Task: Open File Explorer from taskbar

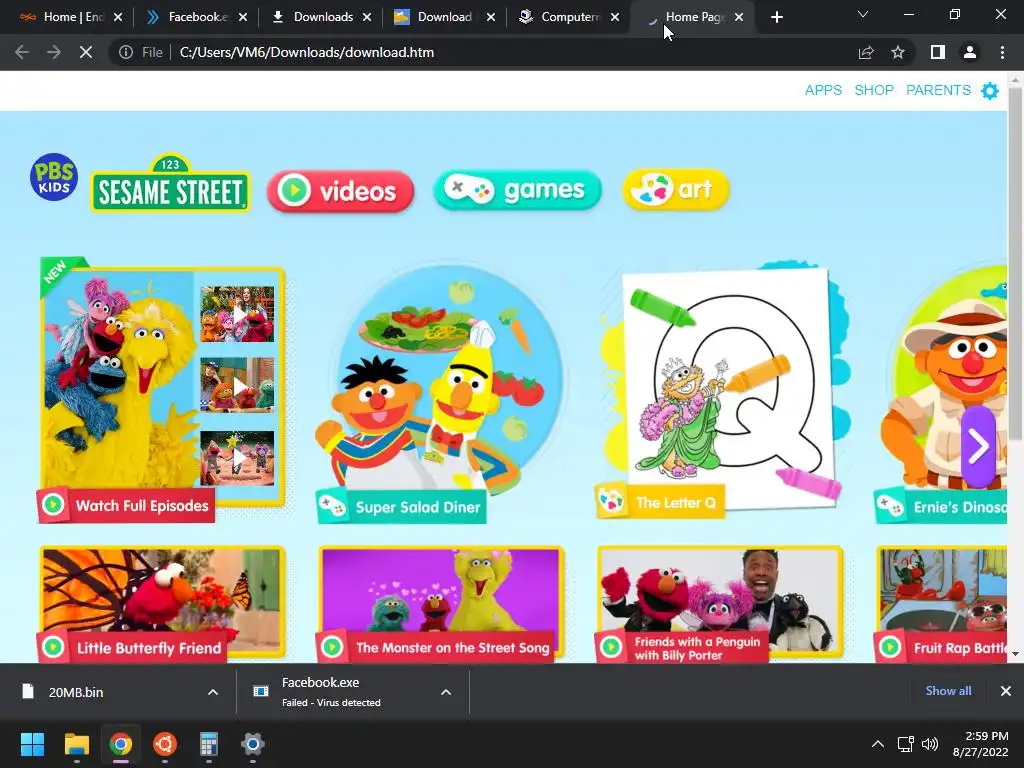Action: 76,744
